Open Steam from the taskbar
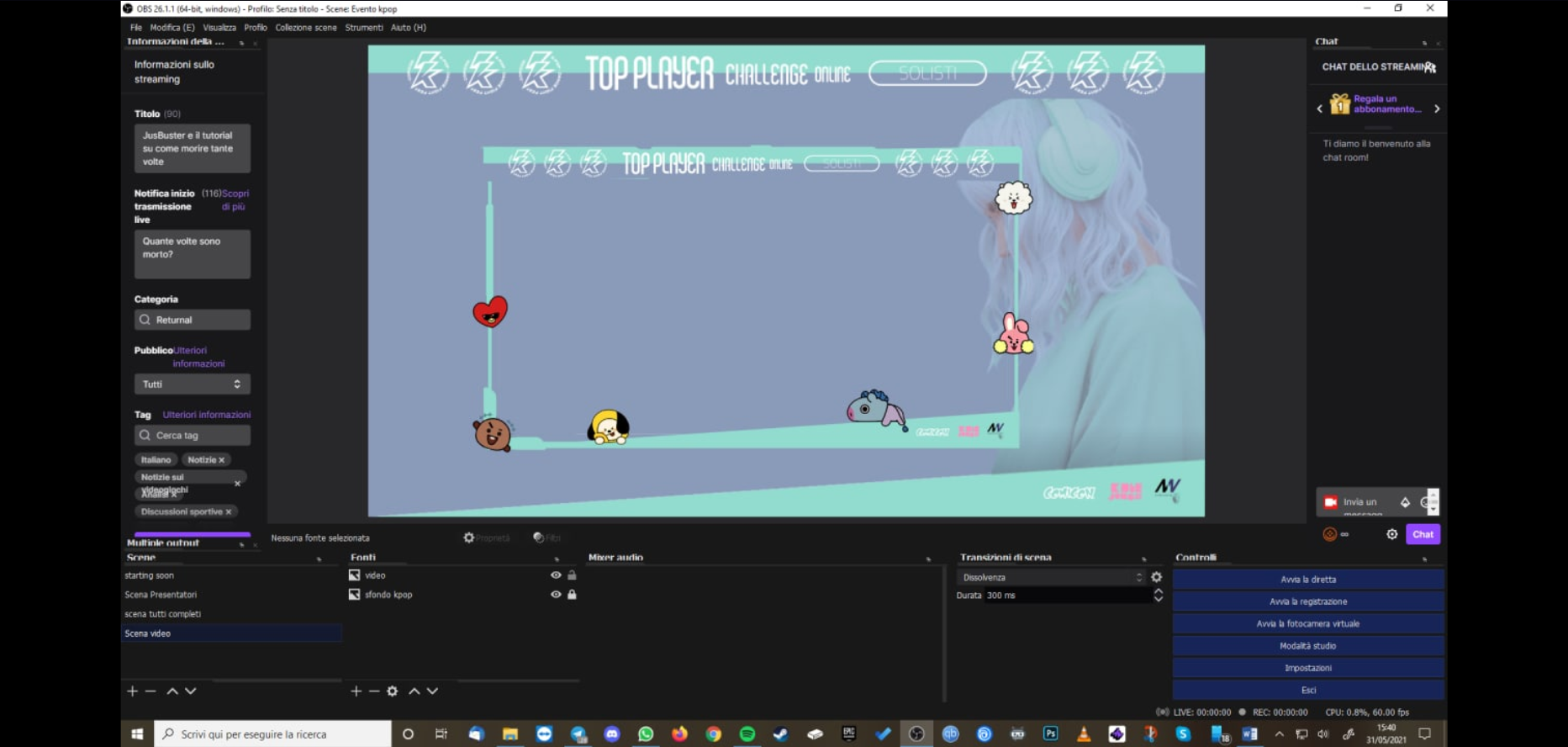Image resolution: width=1568 pixels, height=747 pixels. 780,734
